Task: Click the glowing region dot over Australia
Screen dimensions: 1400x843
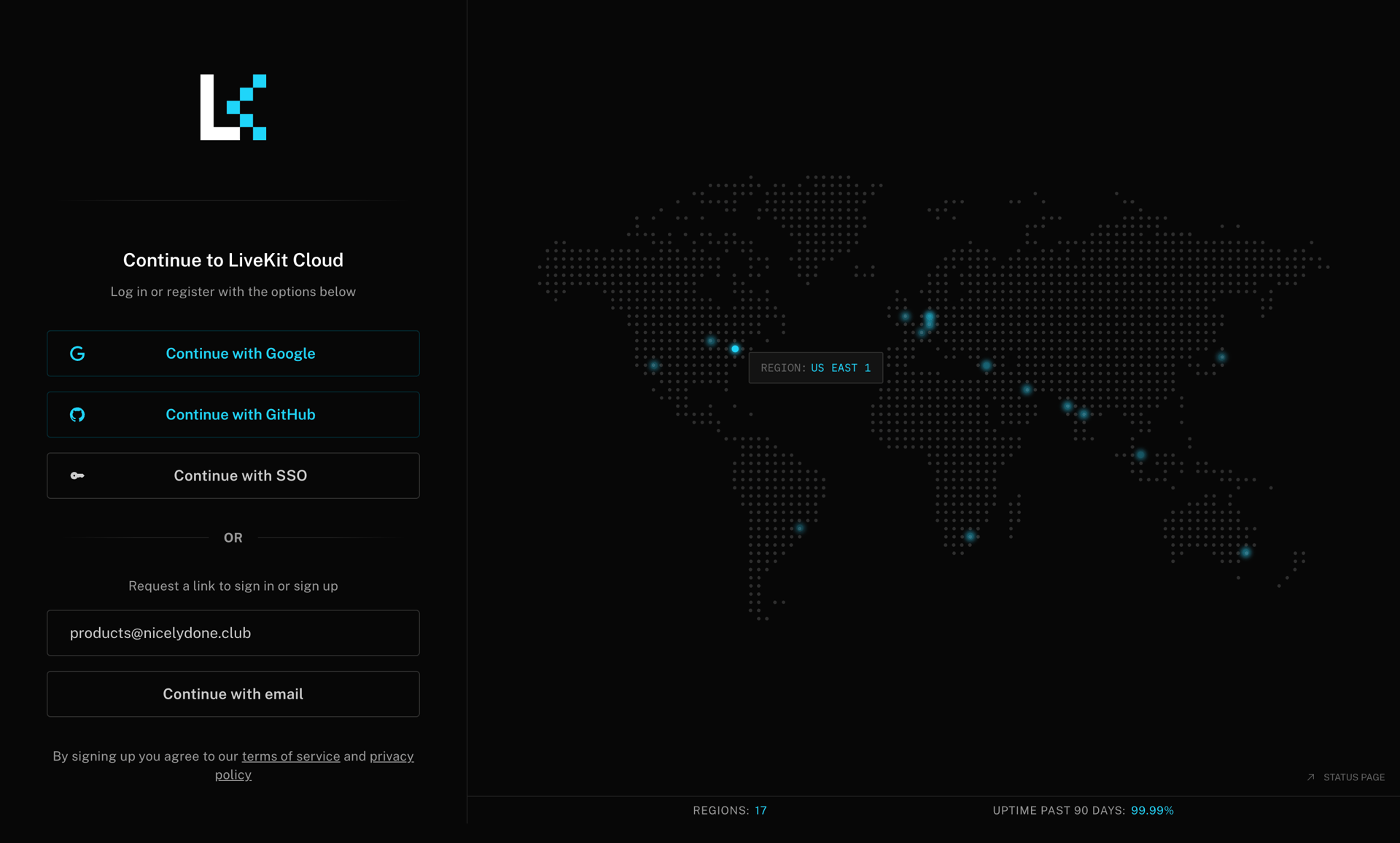Action: 1246,552
